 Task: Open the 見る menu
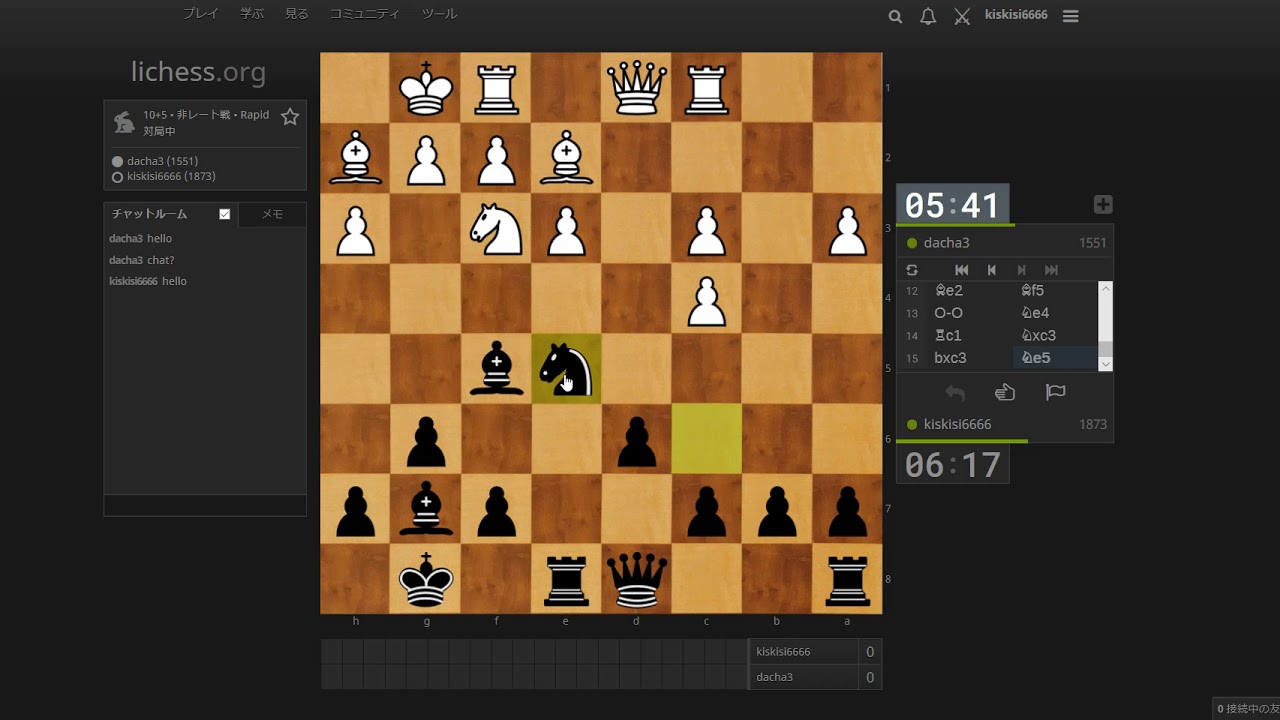click(297, 14)
